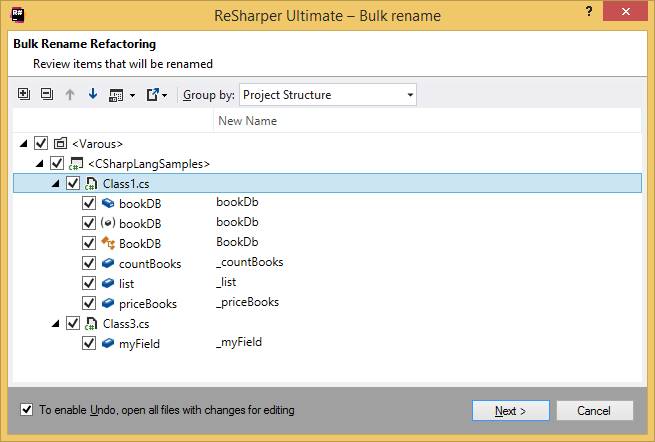The image size is (655, 442).
Task: Toggle the priceBooks checkbox
Action: [x=88, y=304]
